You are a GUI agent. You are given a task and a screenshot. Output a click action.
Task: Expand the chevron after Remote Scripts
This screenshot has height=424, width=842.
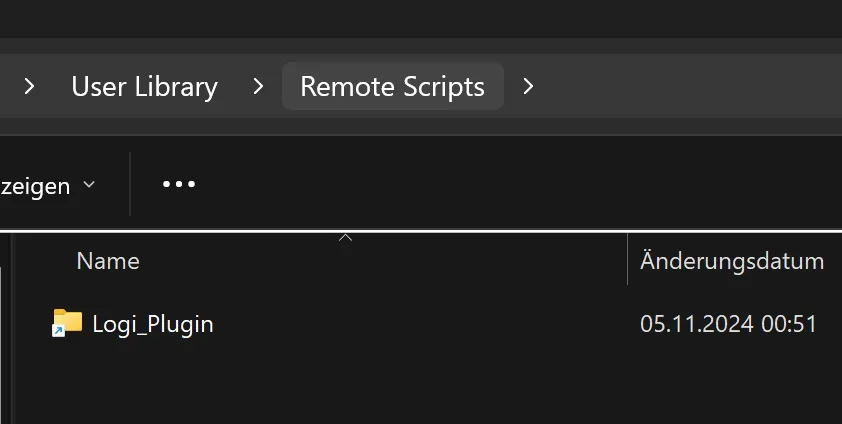coord(529,87)
